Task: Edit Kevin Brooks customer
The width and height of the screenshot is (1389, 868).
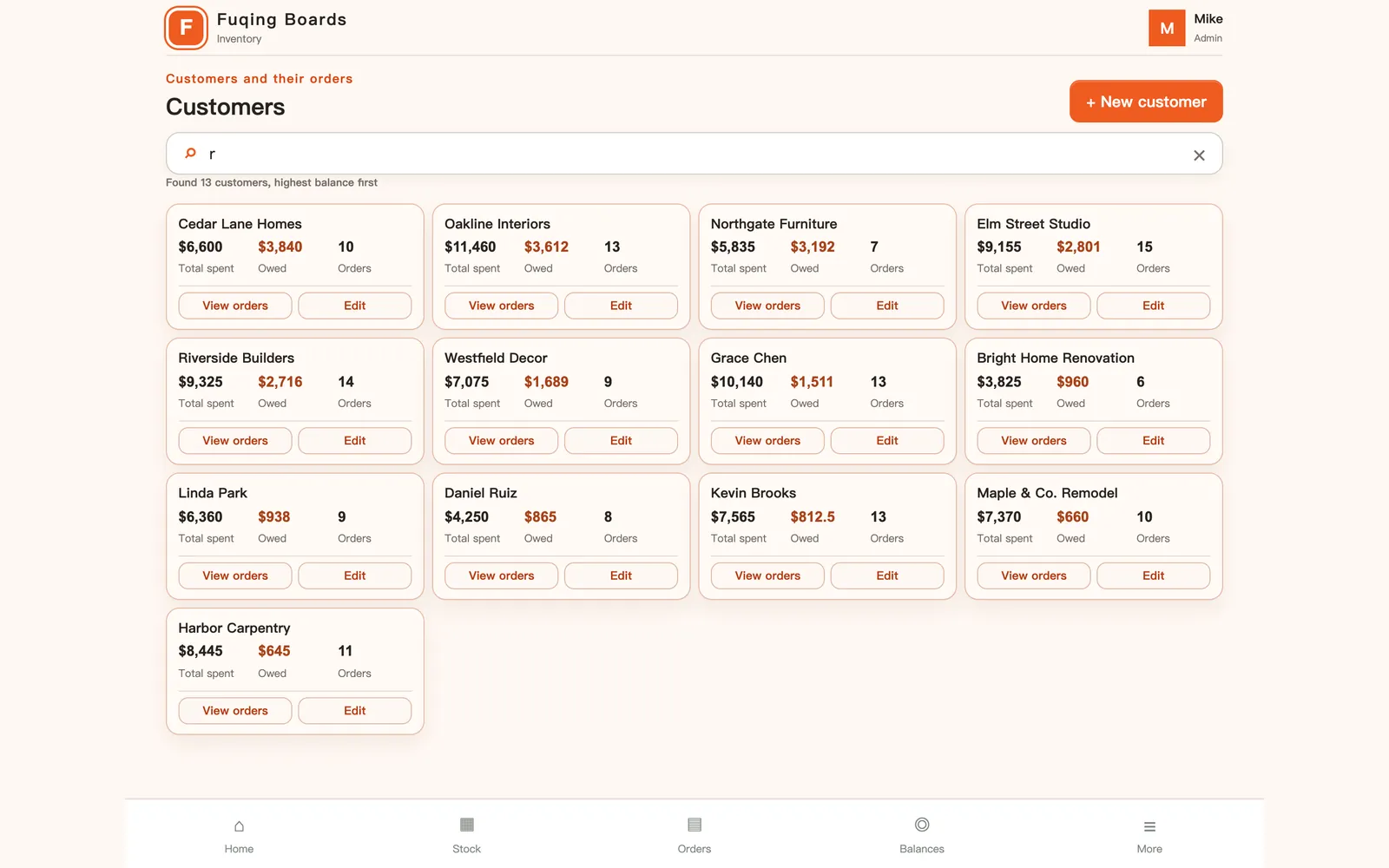Action: pyautogui.click(x=887, y=575)
